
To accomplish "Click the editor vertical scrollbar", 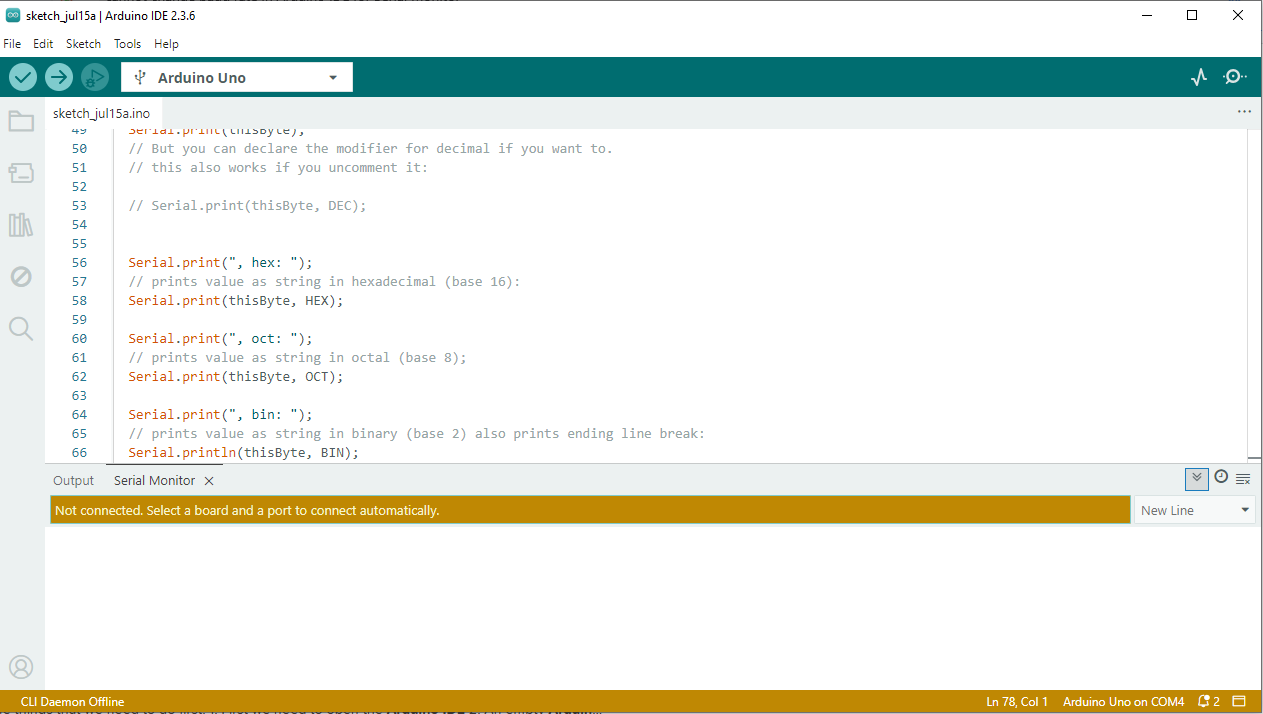I will [x=1256, y=290].
